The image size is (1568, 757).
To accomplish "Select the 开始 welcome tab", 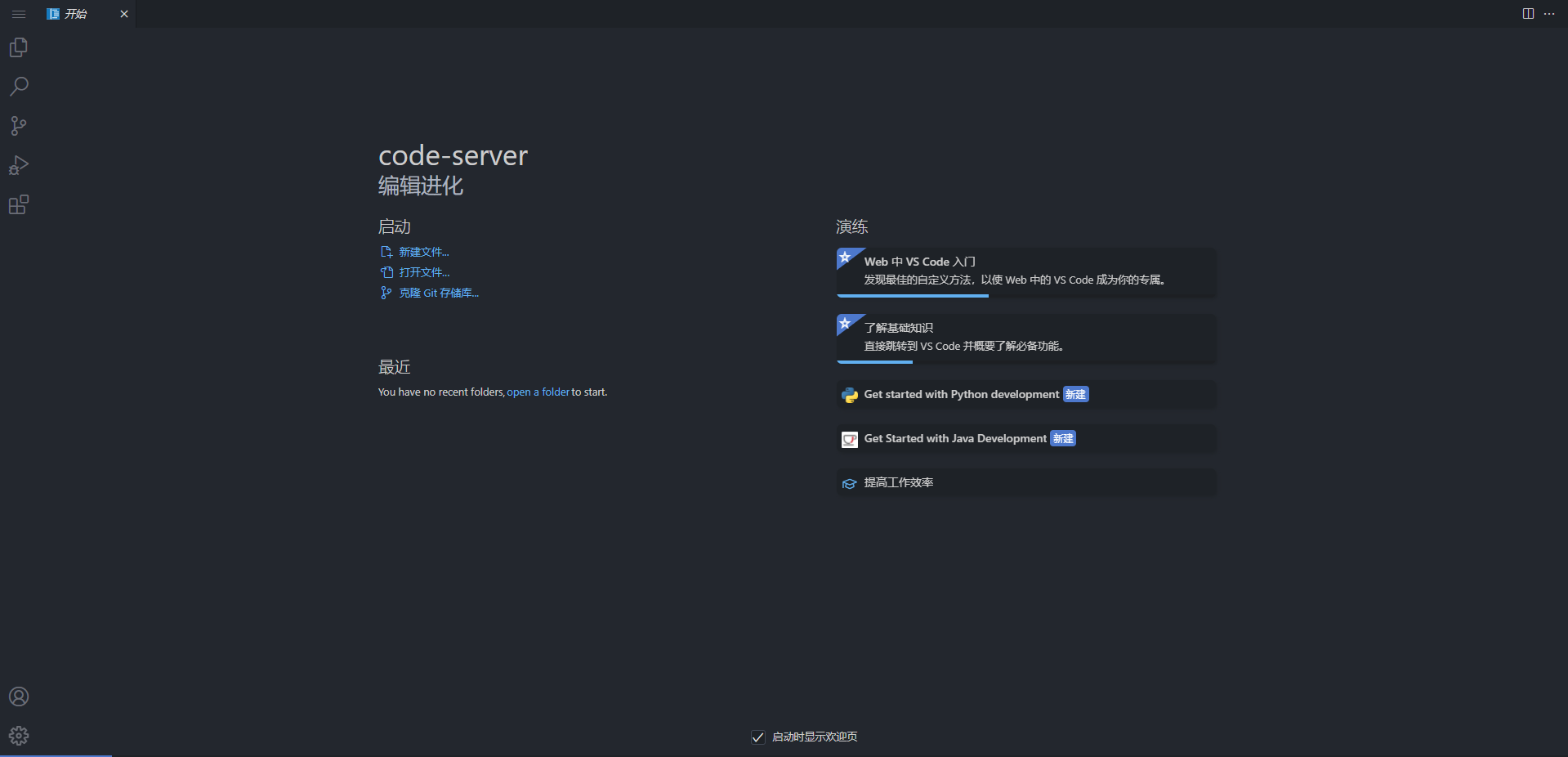I will 87,14.
